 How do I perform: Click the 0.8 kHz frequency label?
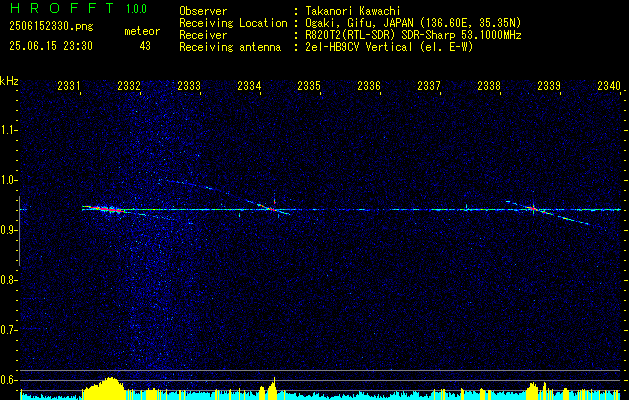click(x=8, y=280)
